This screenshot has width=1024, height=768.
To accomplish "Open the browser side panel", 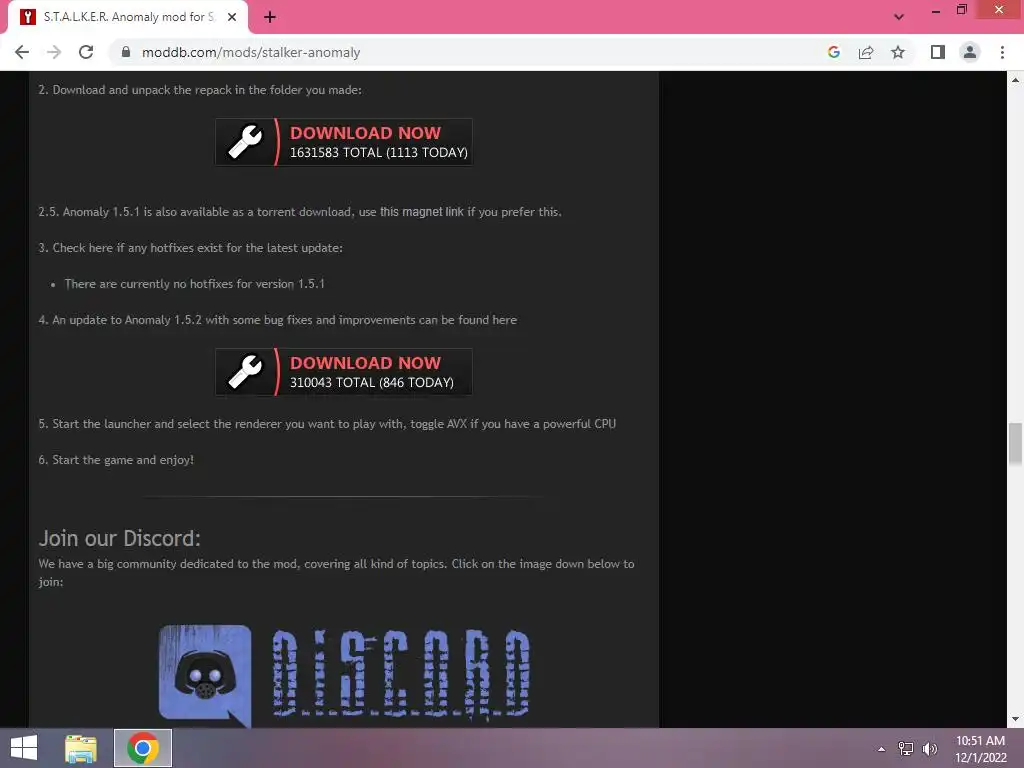I will (938, 52).
